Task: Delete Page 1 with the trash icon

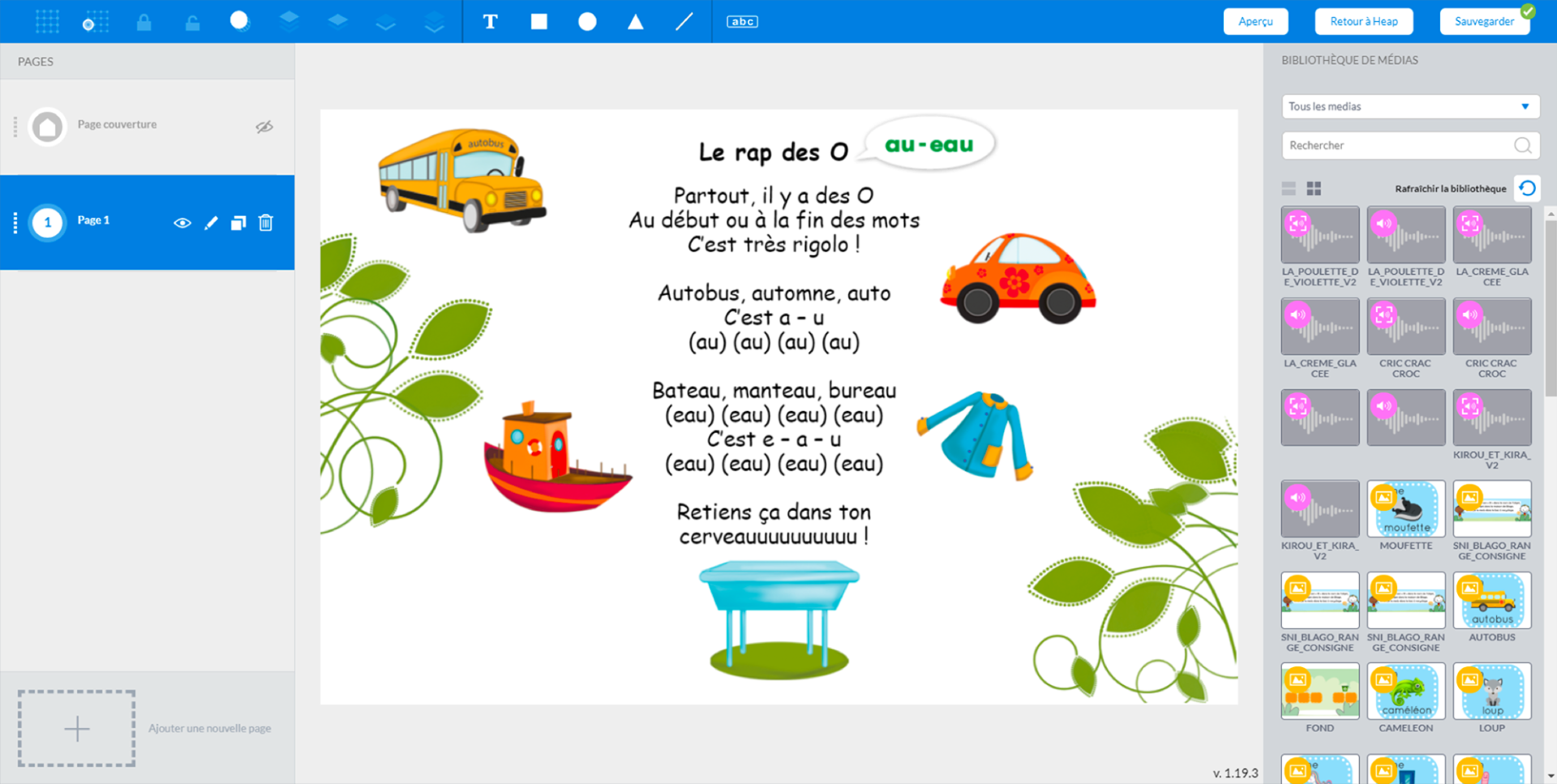Action: point(266,223)
